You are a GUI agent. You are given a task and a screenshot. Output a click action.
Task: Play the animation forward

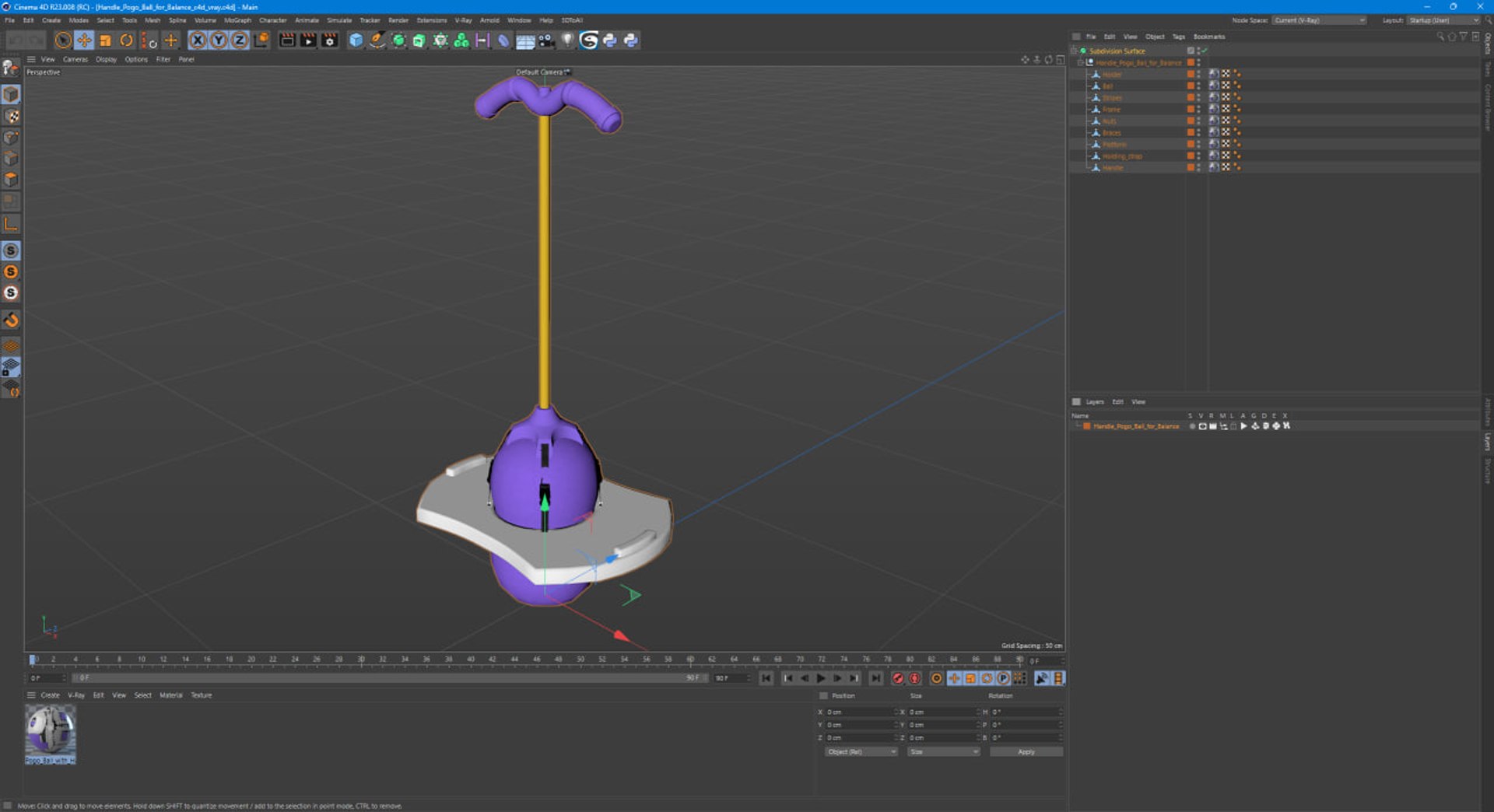[x=820, y=678]
